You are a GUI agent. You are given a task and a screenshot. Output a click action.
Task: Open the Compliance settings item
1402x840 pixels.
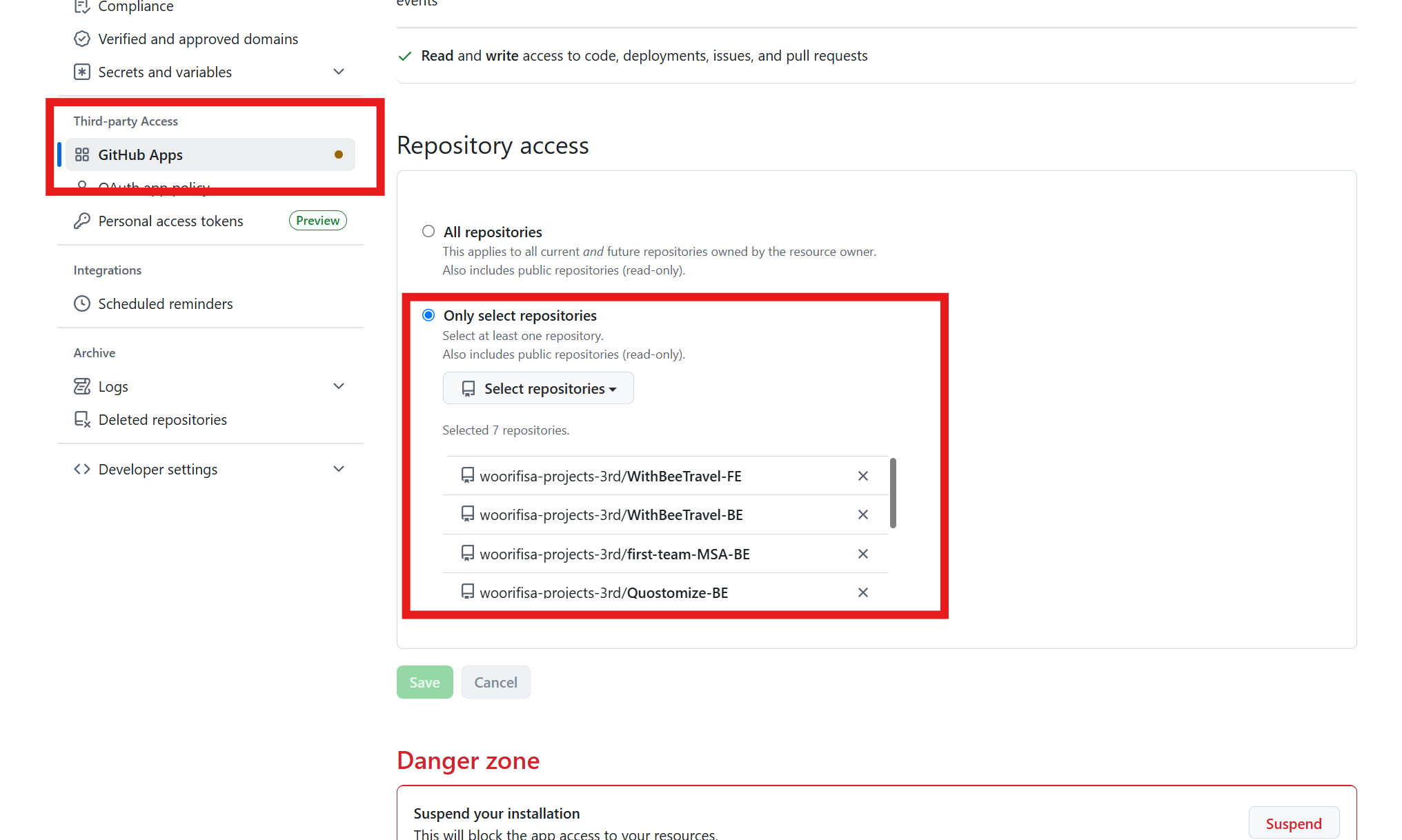click(x=135, y=6)
